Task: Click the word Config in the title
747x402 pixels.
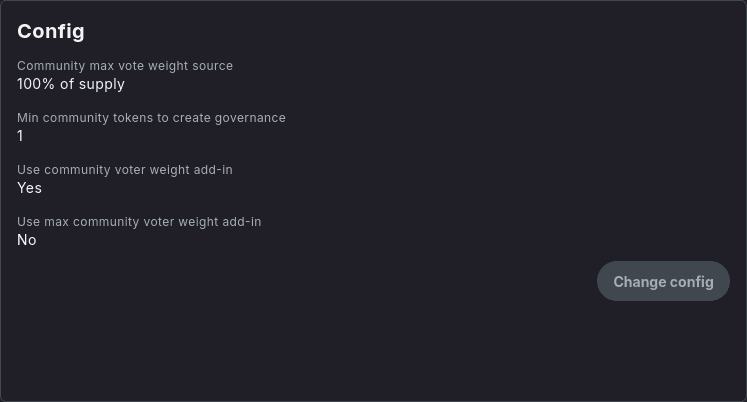Action: click(x=51, y=31)
